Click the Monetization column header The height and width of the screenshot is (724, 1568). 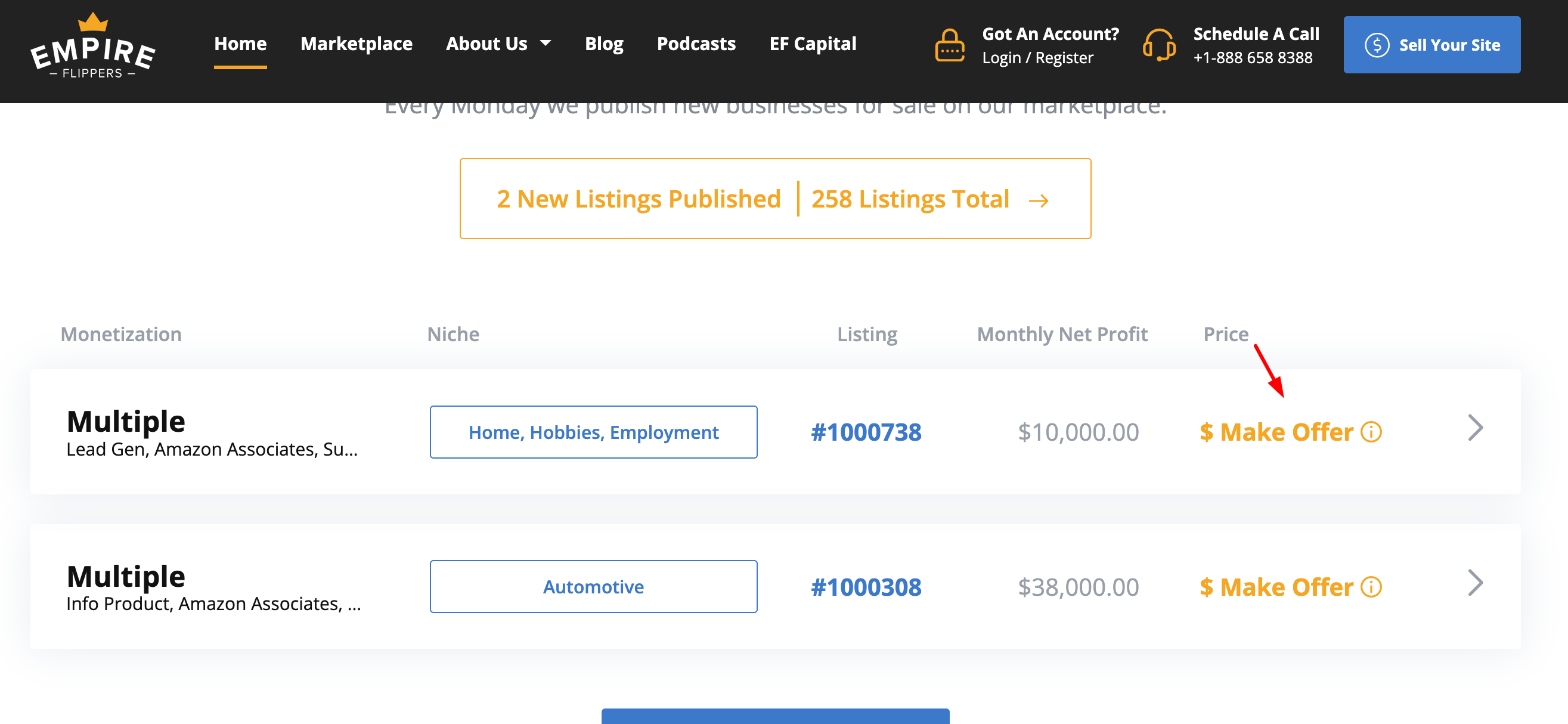coord(121,335)
